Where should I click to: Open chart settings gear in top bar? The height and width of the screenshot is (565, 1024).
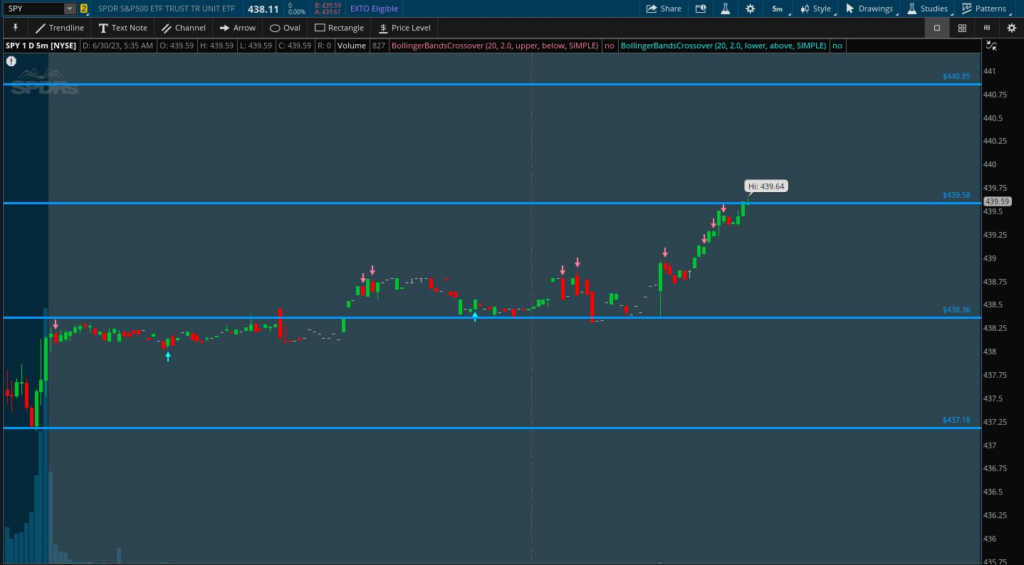750,8
